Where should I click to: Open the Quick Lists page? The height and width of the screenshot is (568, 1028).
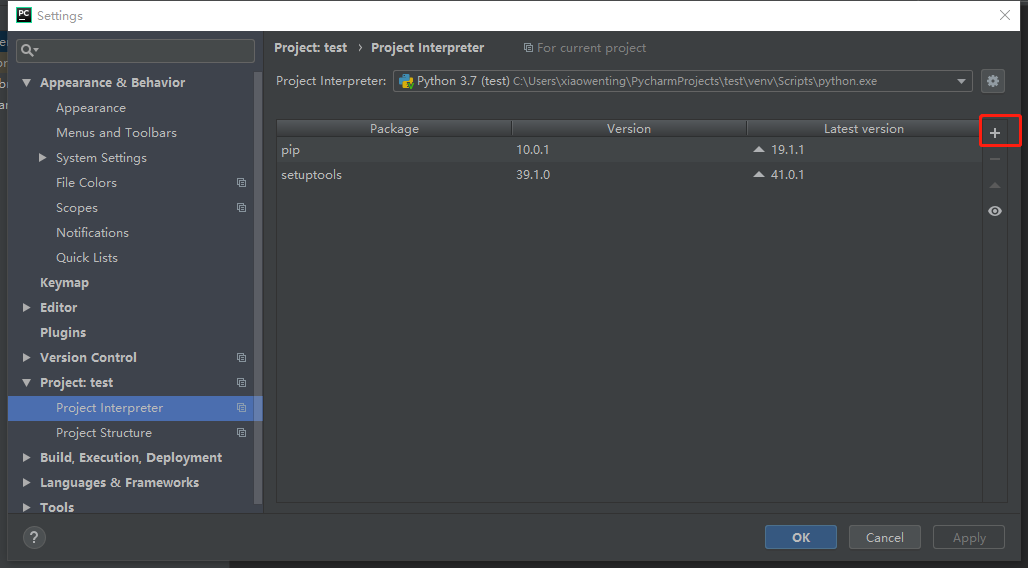click(87, 258)
